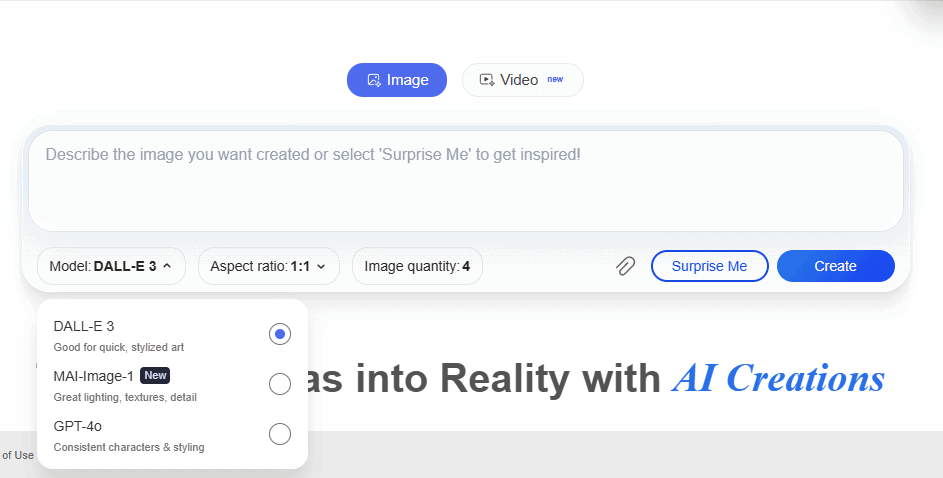The width and height of the screenshot is (943, 478).
Task: Open the Aspect ratio dropdown
Action: click(x=268, y=266)
